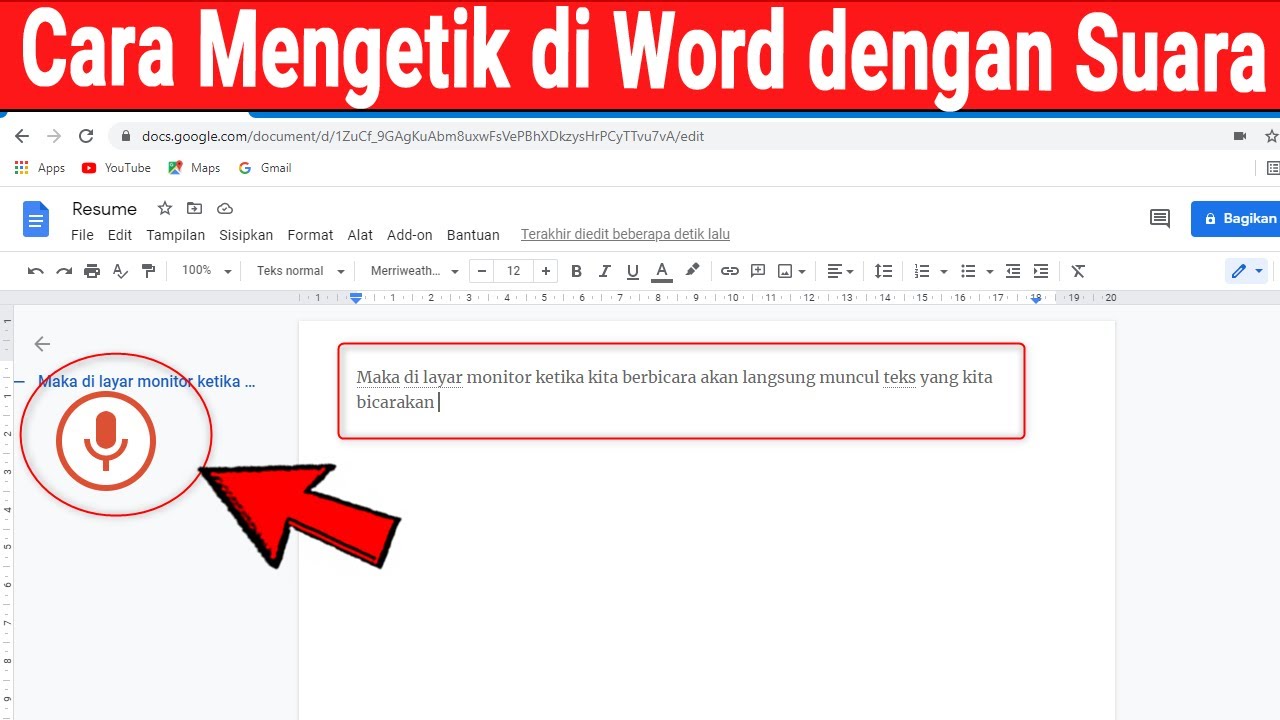This screenshot has height=720, width=1280.
Task: Close the outline with back arrow
Action: (42, 344)
